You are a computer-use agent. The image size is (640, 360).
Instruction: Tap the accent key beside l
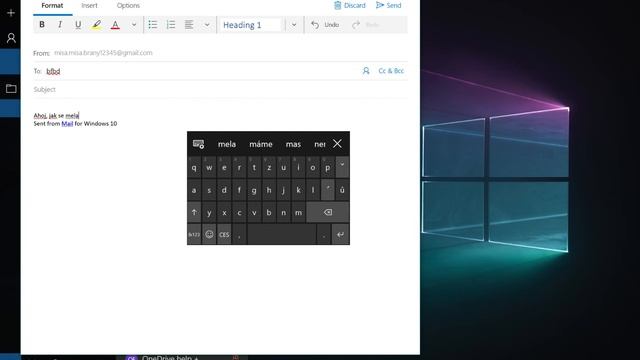pos(328,190)
